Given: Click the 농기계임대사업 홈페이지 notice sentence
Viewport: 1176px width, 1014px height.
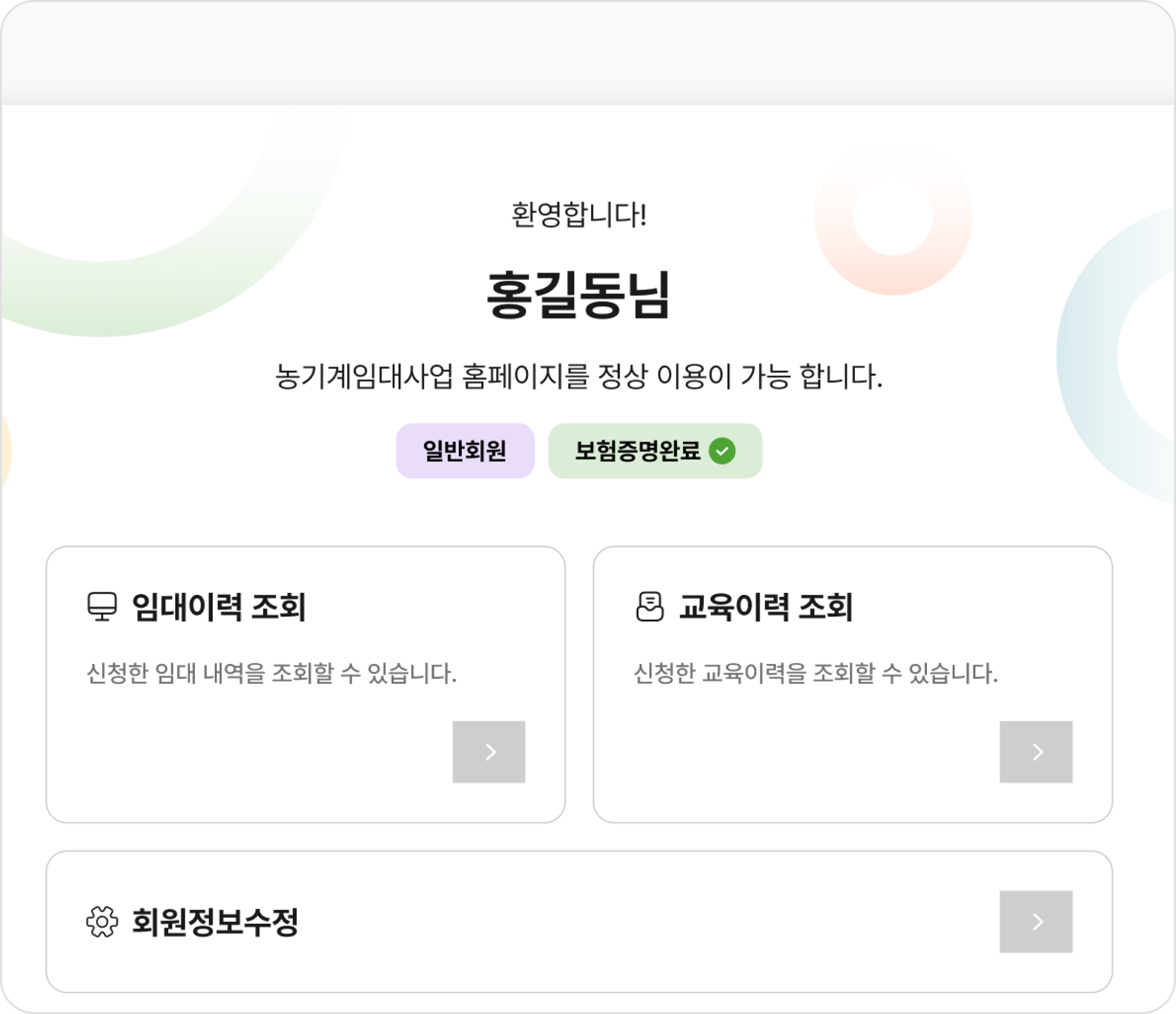Looking at the screenshot, I should point(579,376).
